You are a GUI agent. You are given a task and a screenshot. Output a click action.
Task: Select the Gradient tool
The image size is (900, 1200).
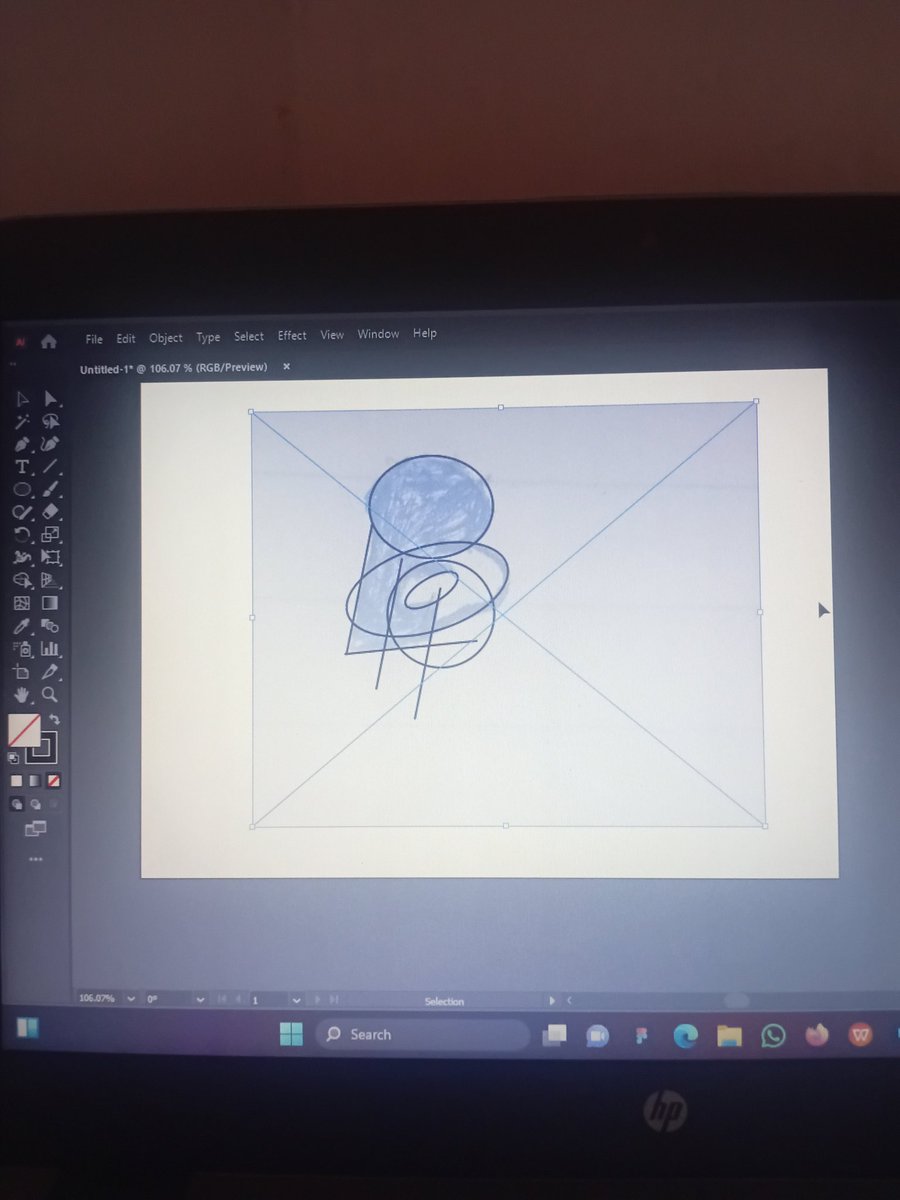pos(51,603)
